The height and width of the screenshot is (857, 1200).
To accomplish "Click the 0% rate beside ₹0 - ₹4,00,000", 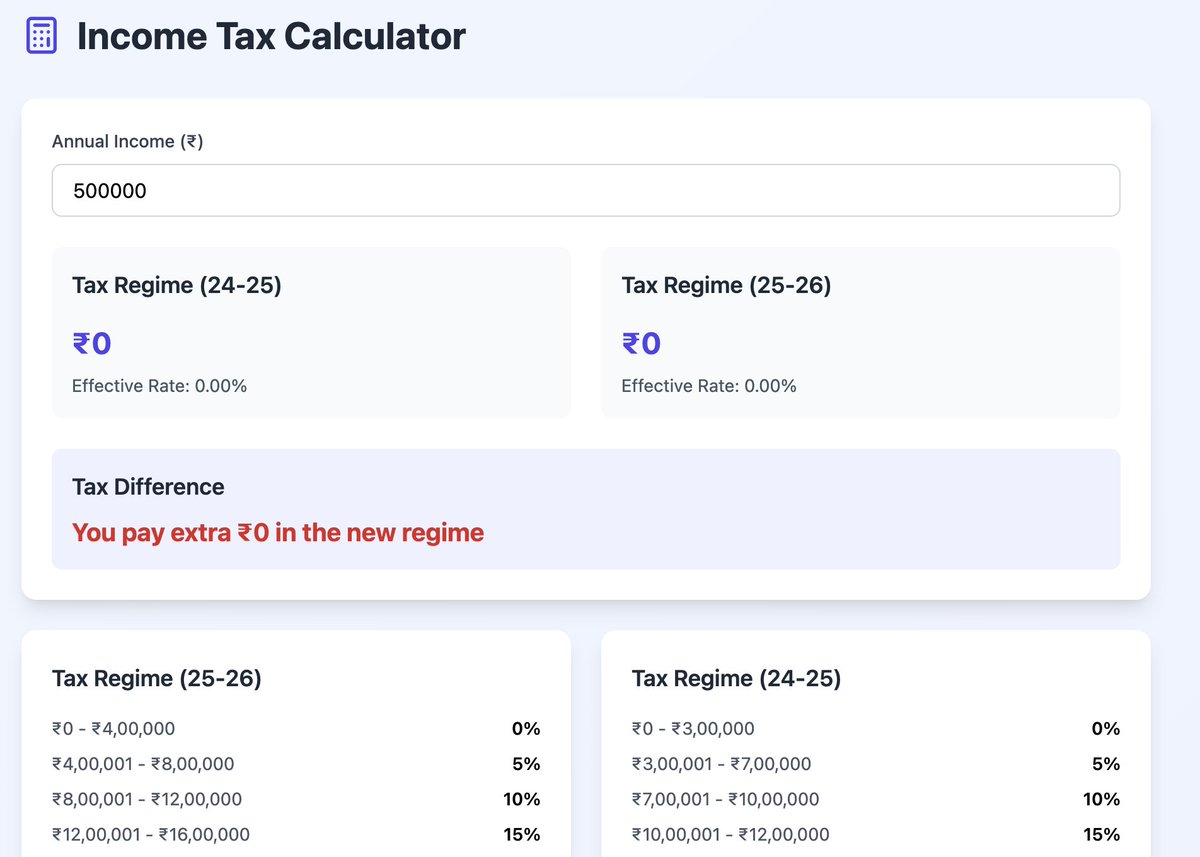I will 526,729.
